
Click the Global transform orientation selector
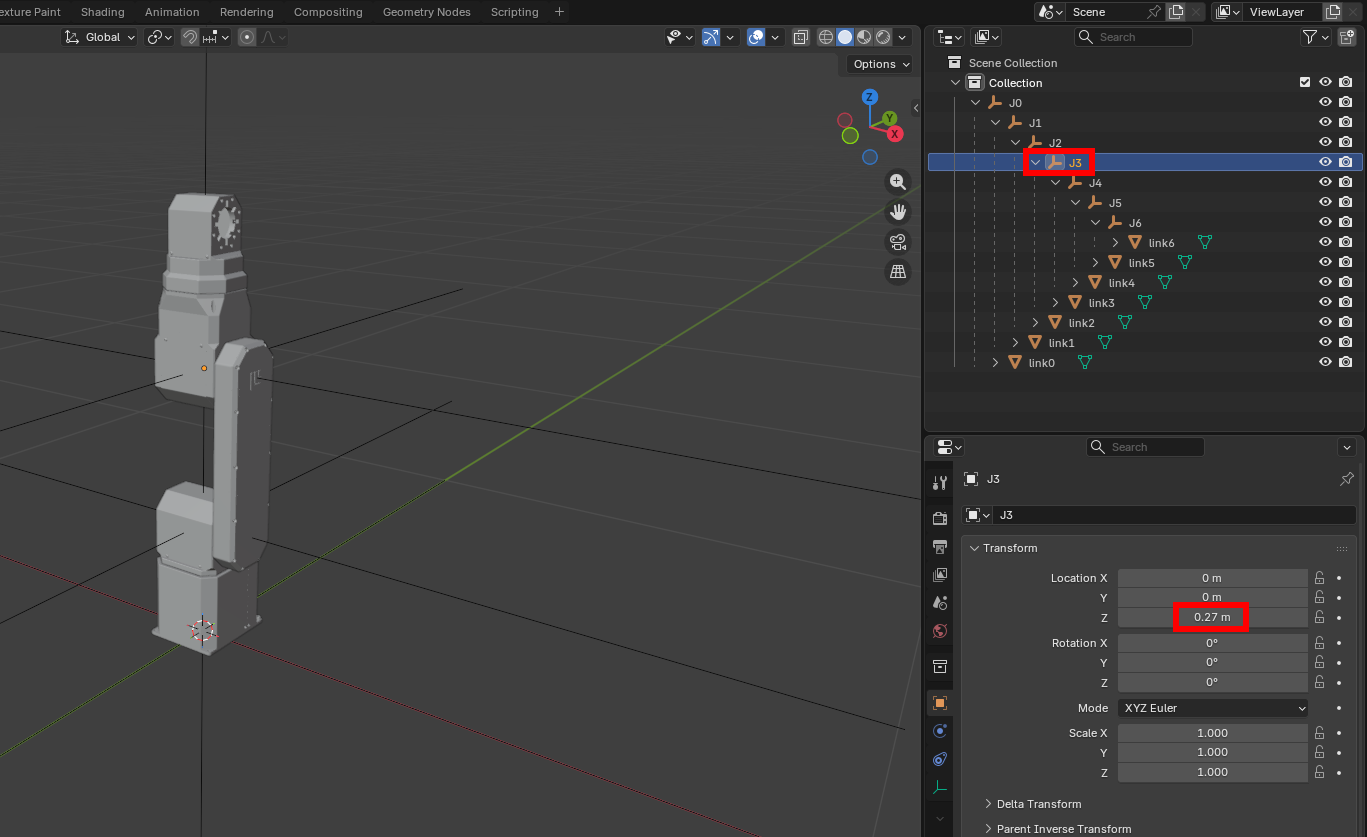pos(101,37)
